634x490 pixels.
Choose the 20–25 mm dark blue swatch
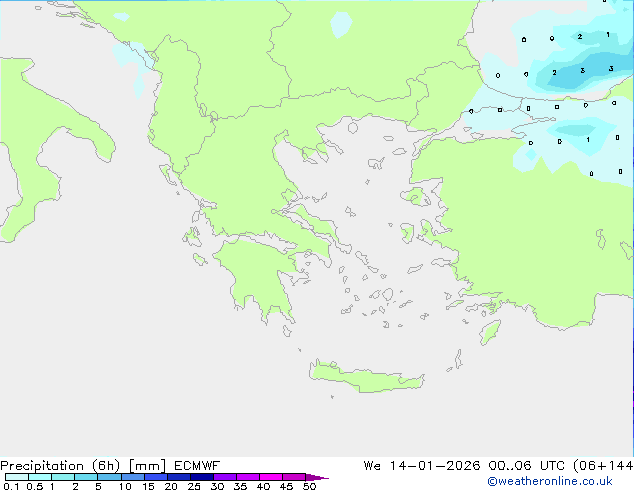179,477
